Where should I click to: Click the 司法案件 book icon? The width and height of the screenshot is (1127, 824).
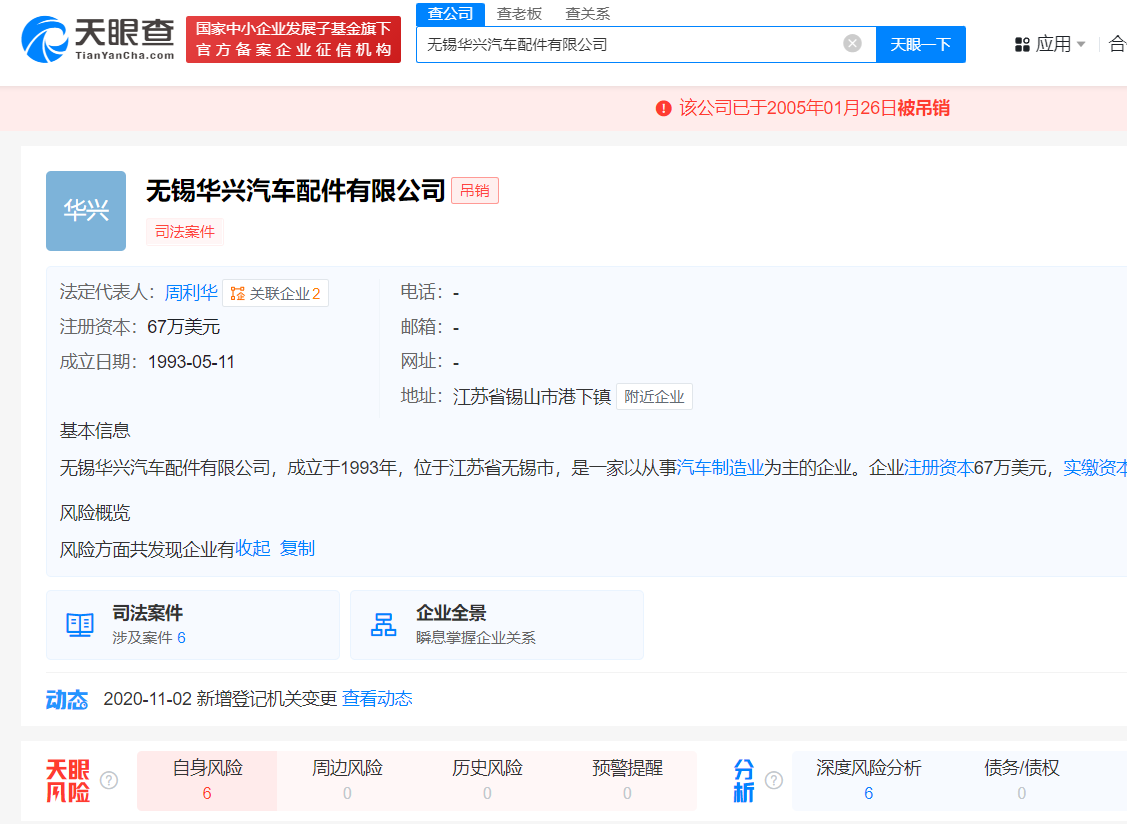(80, 625)
